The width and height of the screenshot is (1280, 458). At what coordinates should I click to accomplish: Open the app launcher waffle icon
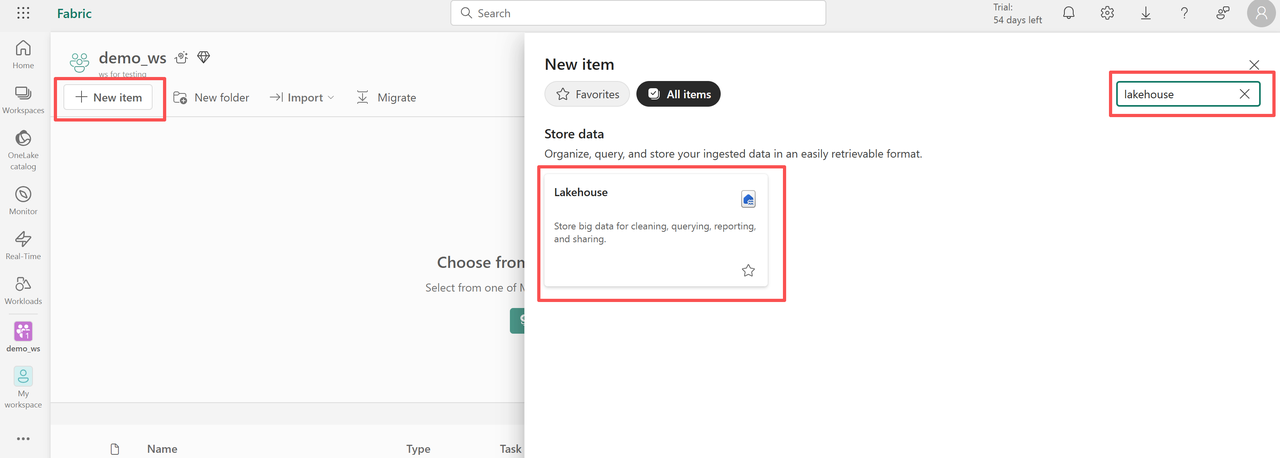coord(23,14)
